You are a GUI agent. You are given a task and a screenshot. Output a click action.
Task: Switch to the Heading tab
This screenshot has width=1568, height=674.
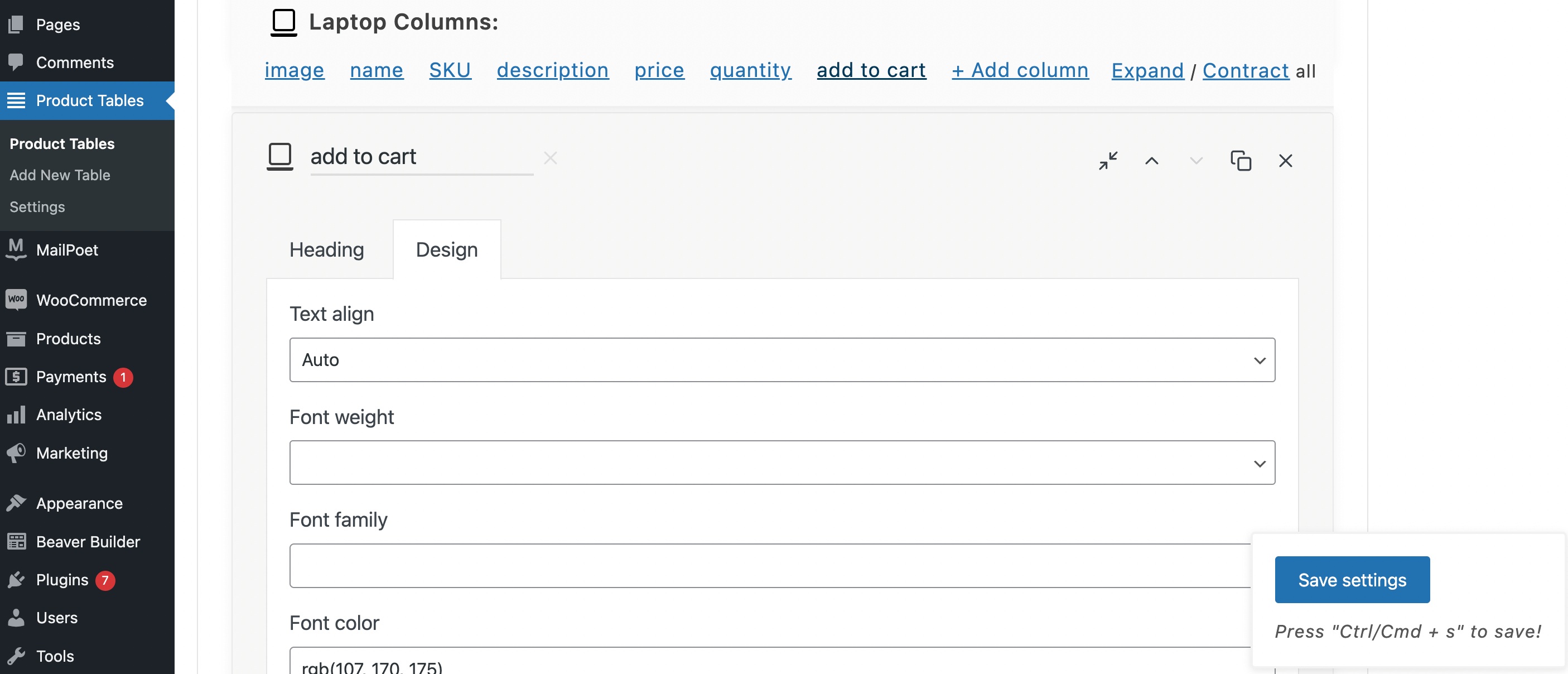coord(327,249)
